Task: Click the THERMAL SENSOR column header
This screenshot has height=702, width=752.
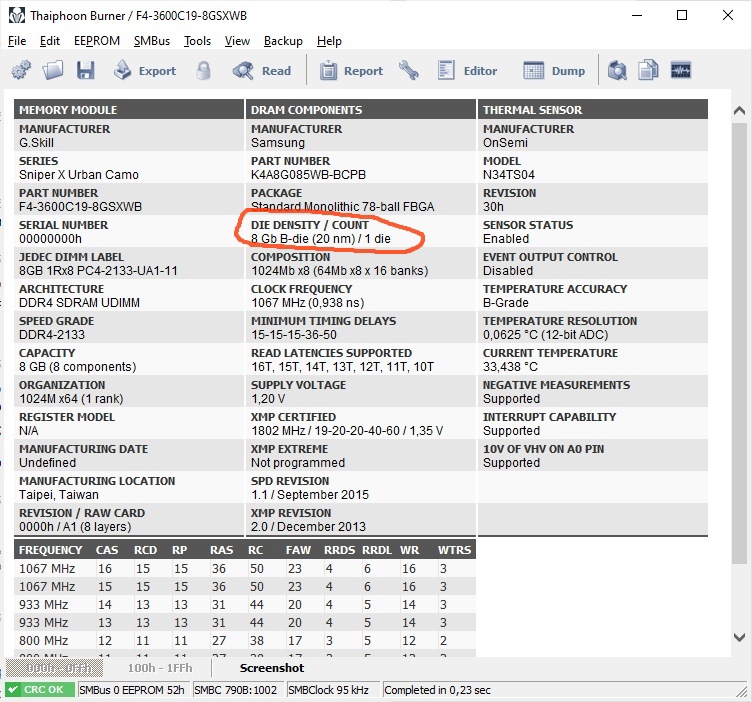Action: tap(593, 109)
